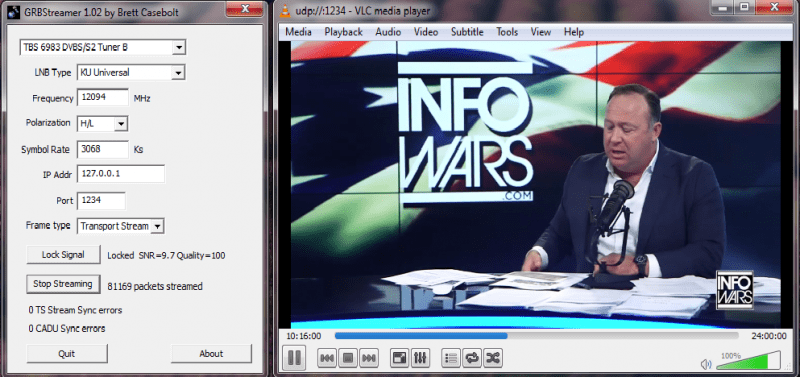Expand the TBS 6983 tuner dropdown
800x377 pixels.
coord(179,47)
